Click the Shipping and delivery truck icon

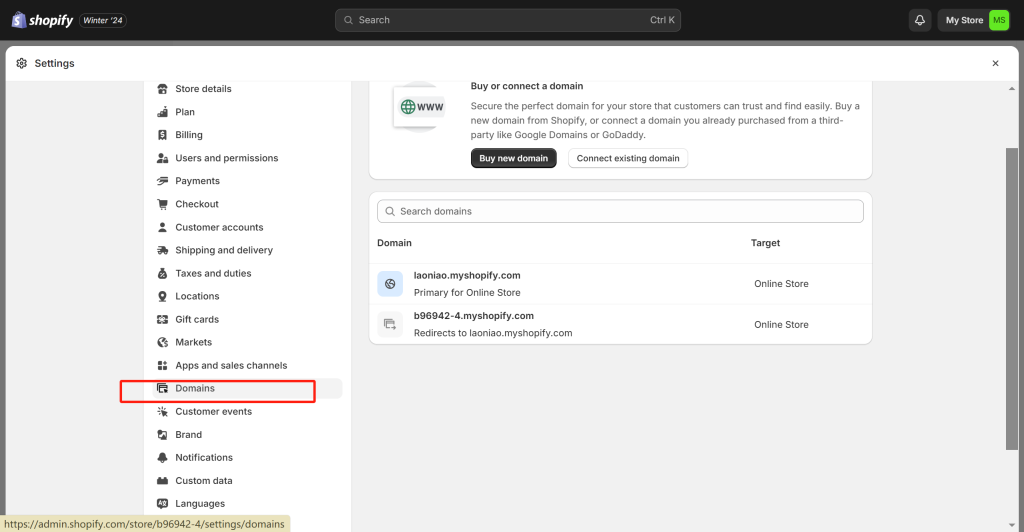click(x=163, y=250)
